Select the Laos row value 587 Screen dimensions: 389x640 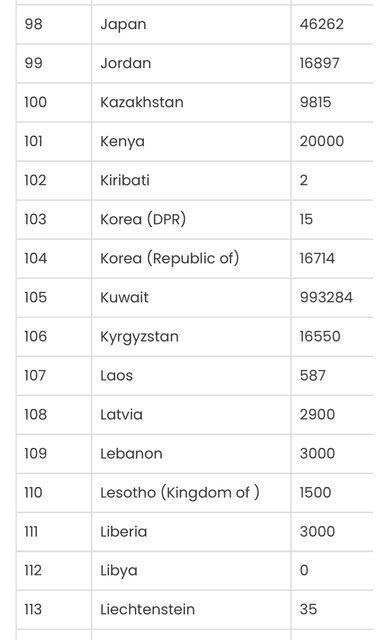click(313, 376)
